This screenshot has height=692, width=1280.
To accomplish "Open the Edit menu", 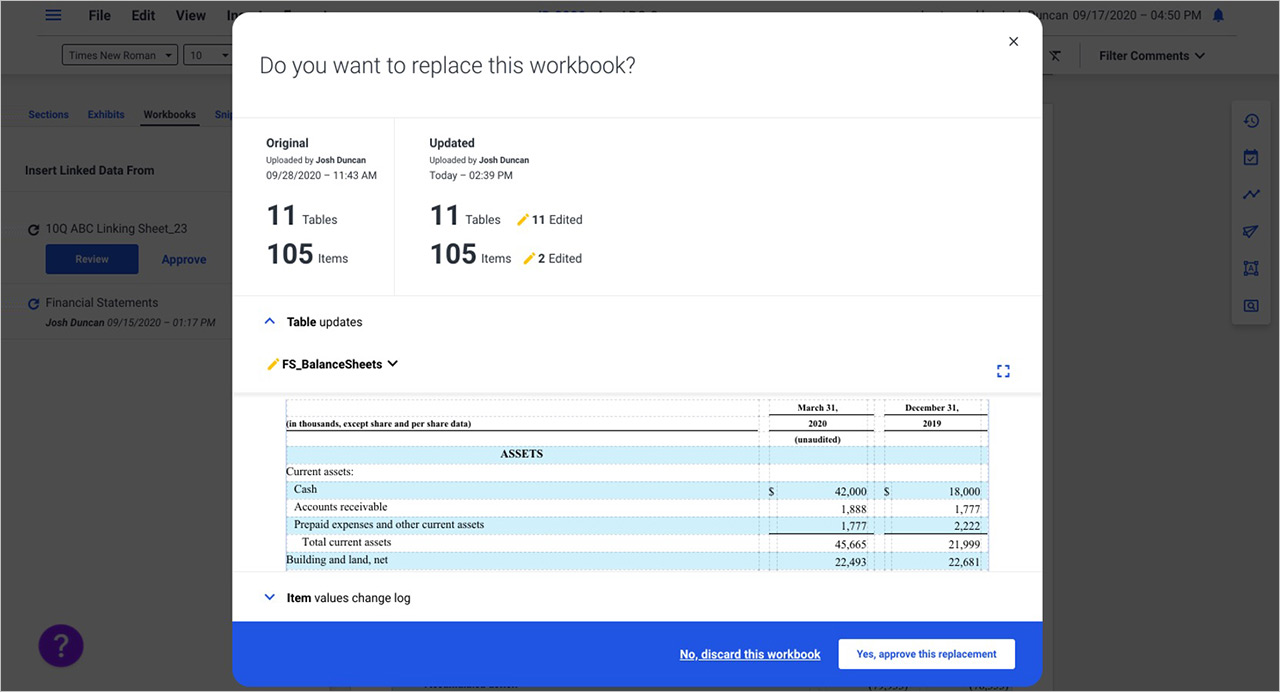I will pyautogui.click(x=143, y=16).
